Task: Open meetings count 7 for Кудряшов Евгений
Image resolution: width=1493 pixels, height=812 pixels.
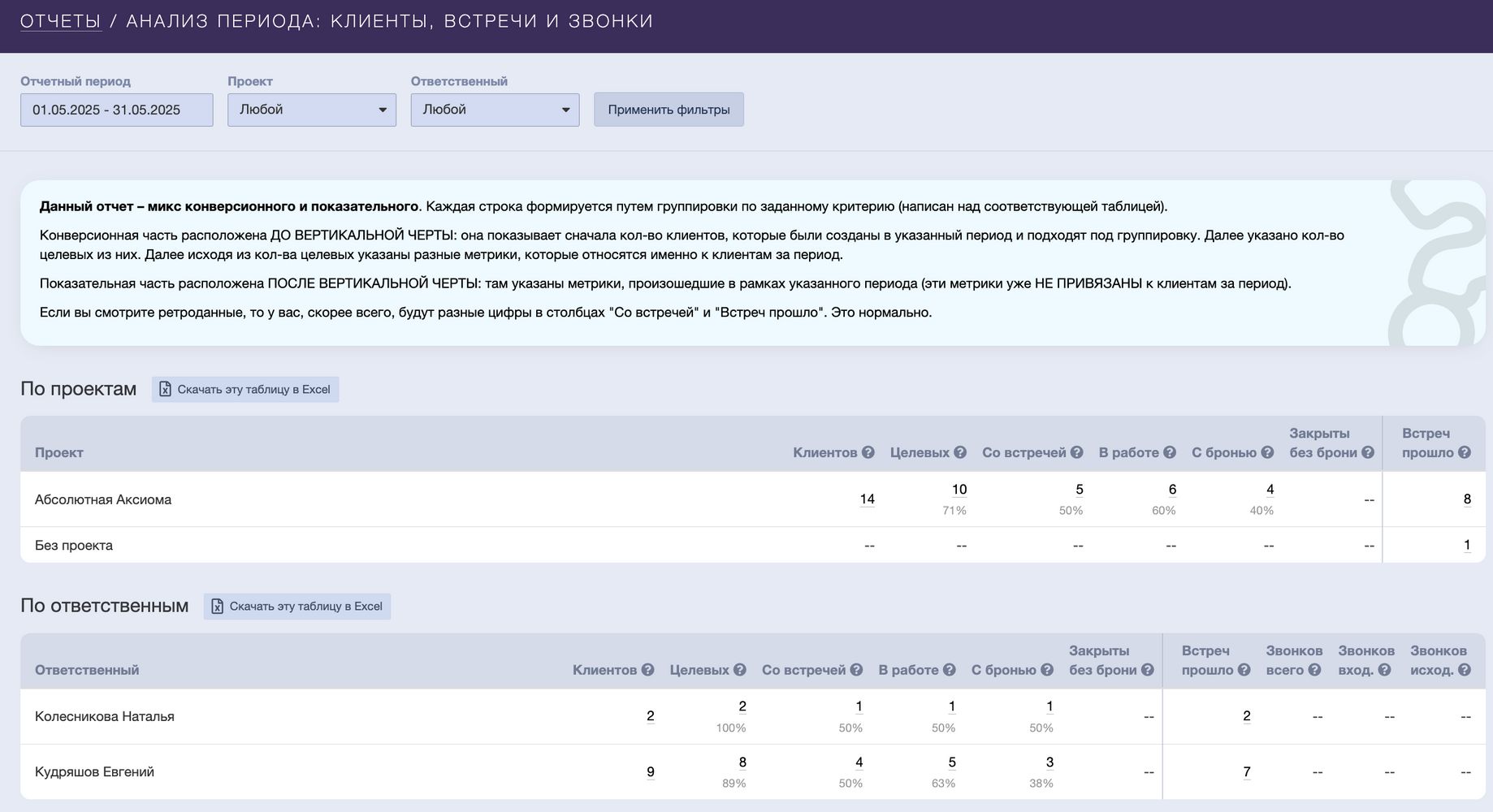Action: point(1246,771)
